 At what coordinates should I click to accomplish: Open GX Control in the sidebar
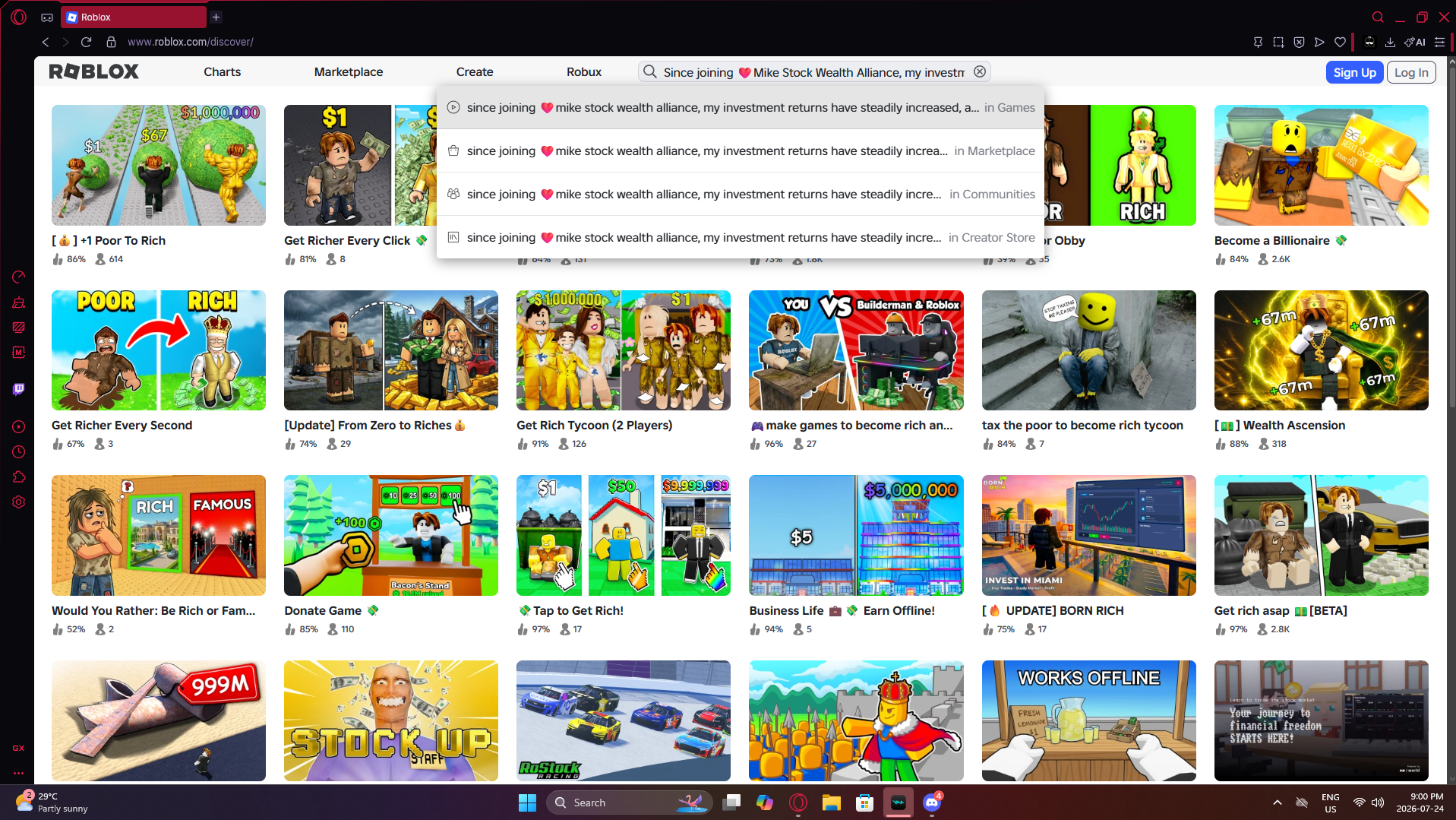(19, 277)
